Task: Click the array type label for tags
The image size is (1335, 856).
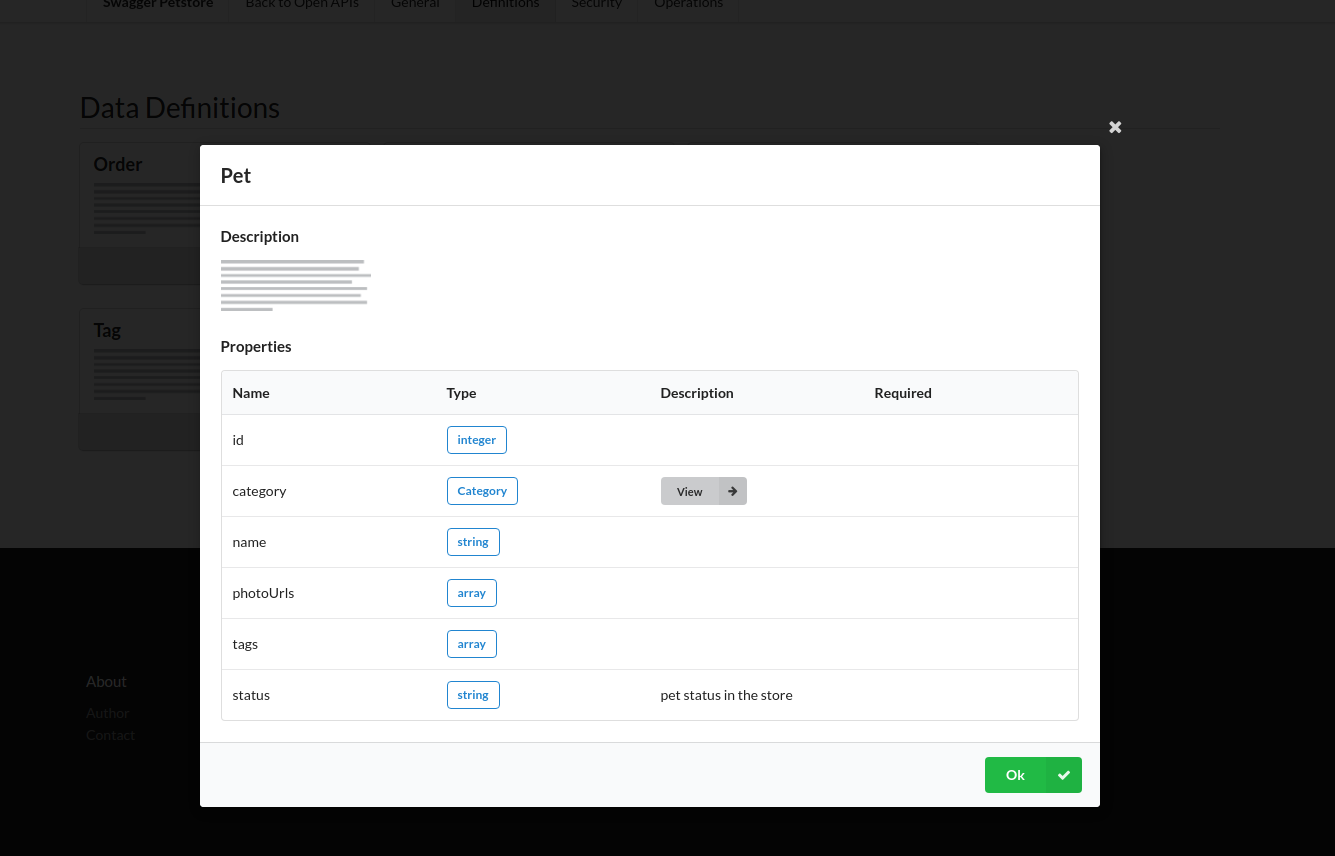Action: [x=472, y=644]
